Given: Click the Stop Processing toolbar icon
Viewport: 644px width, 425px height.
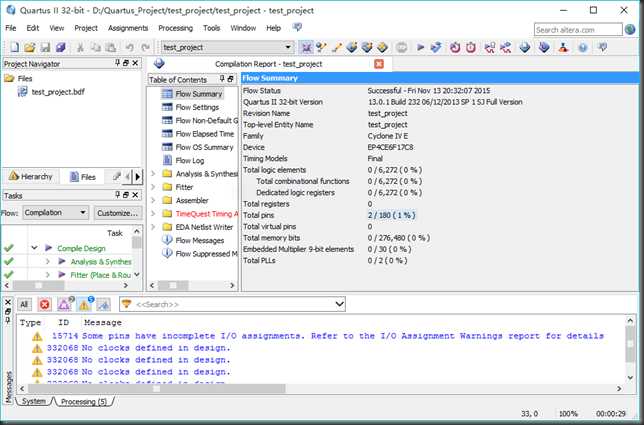Looking at the screenshot, I should tap(402, 47).
